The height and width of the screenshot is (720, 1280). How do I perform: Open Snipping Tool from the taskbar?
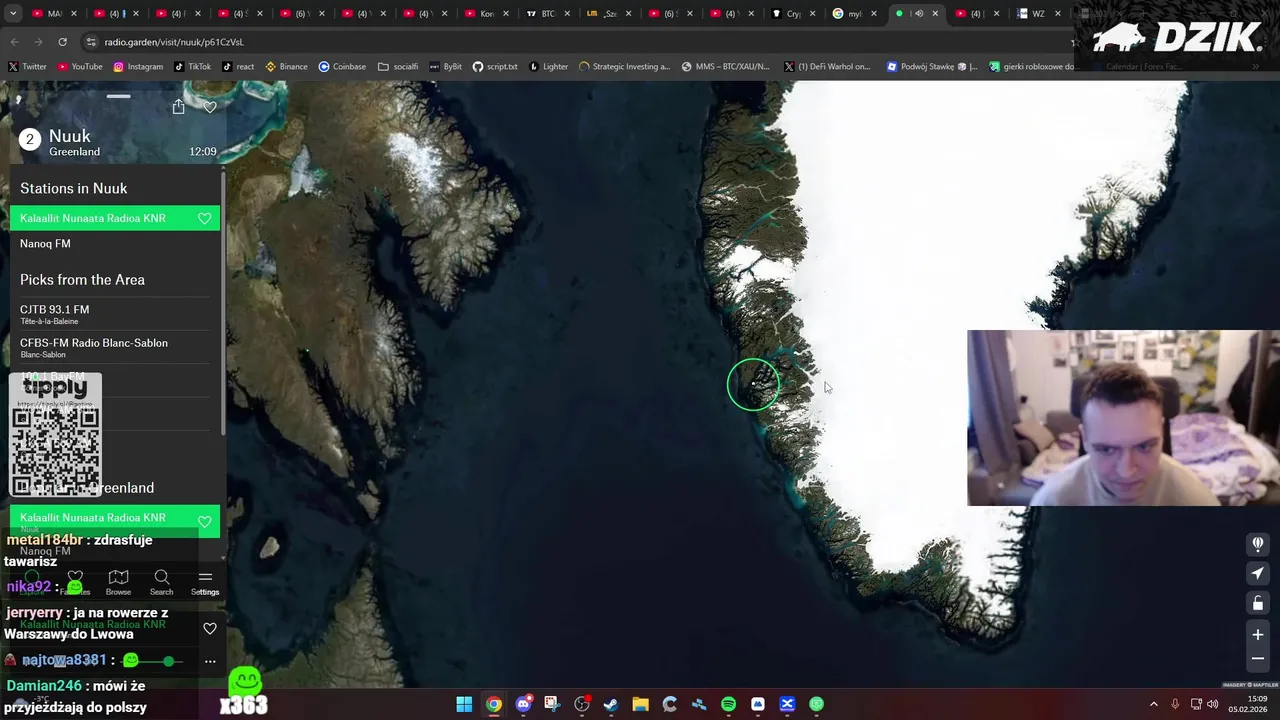tap(552, 704)
